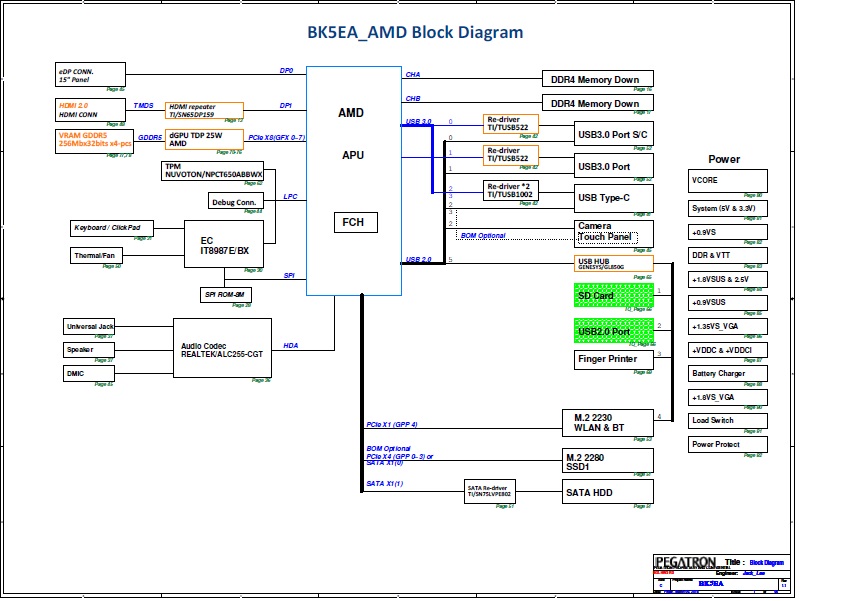Click the Camera label
Viewport: 851px width, 601px height.
pyautogui.click(x=595, y=226)
